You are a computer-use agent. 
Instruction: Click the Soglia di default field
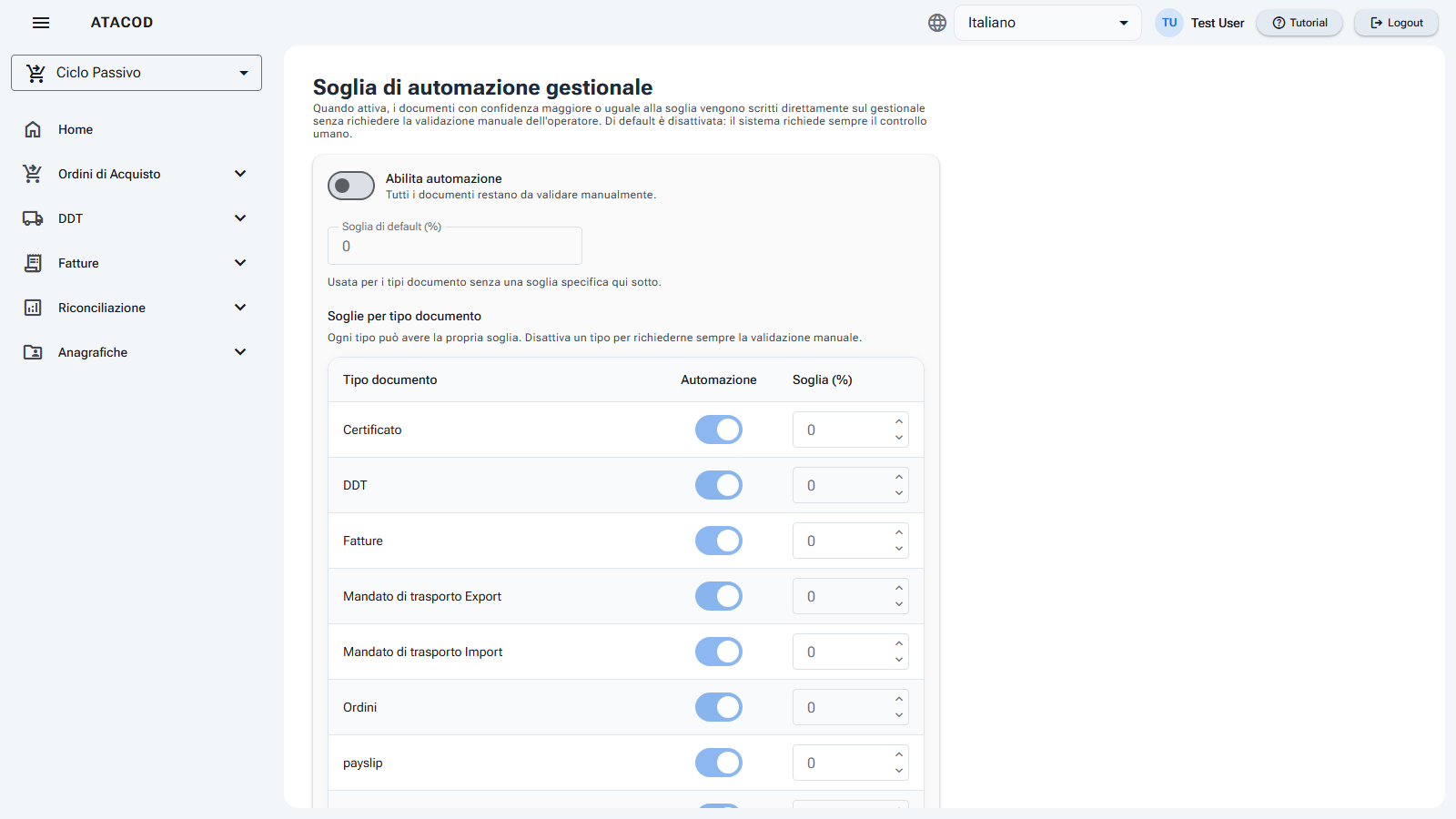click(x=455, y=246)
